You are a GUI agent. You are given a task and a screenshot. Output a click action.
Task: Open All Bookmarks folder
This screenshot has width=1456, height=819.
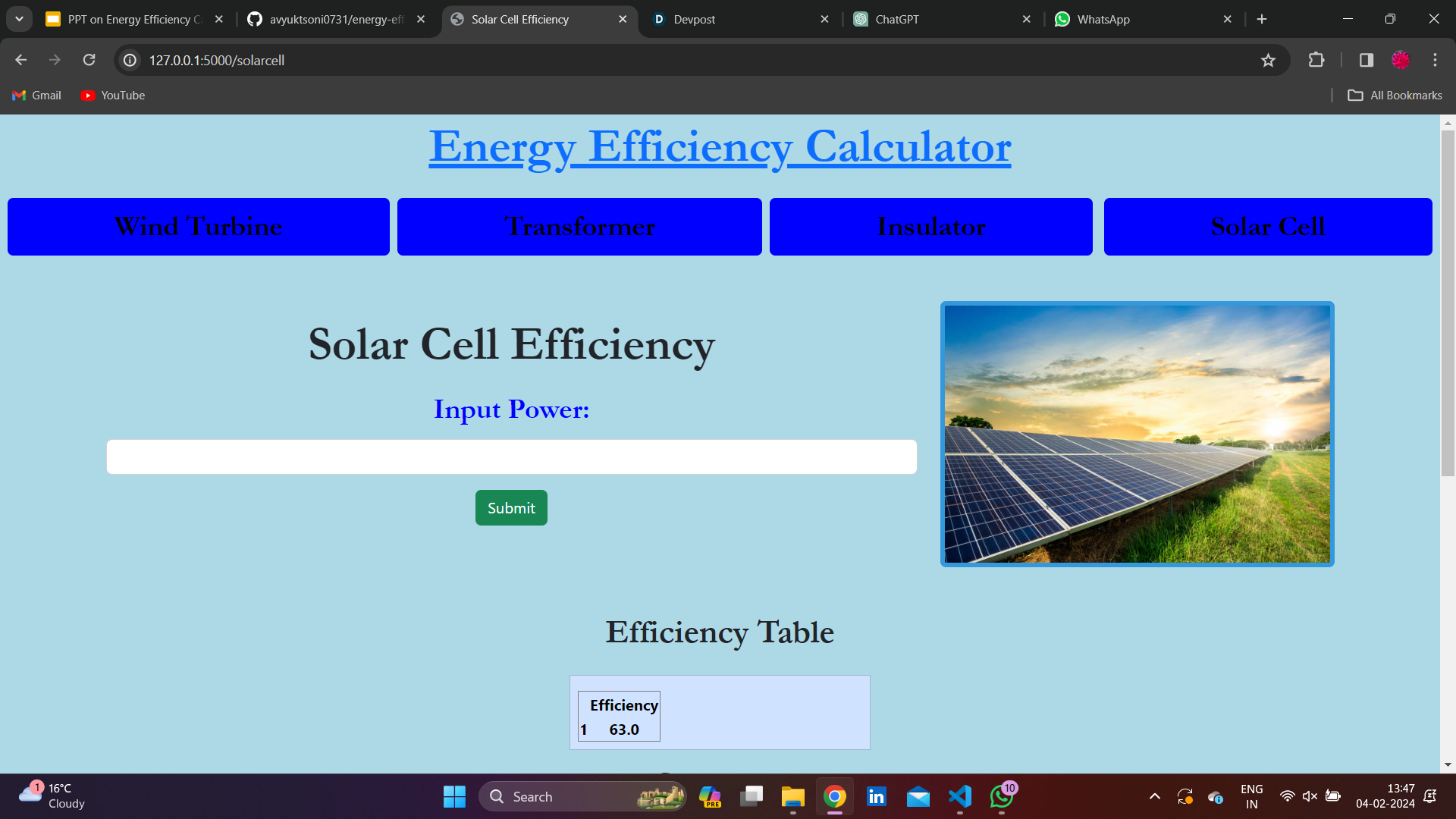tap(1395, 96)
